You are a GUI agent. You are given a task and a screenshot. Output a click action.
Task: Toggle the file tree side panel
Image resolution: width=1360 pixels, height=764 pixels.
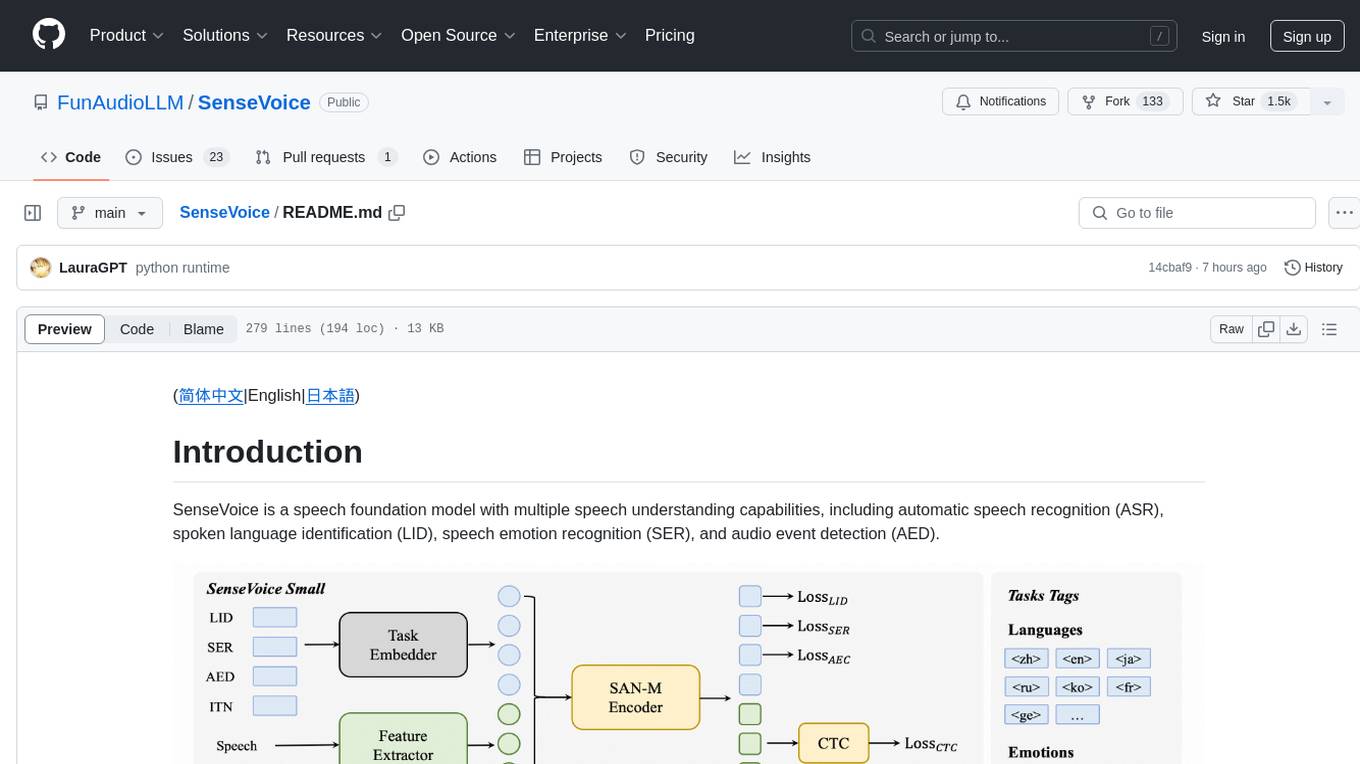click(x=33, y=213)
